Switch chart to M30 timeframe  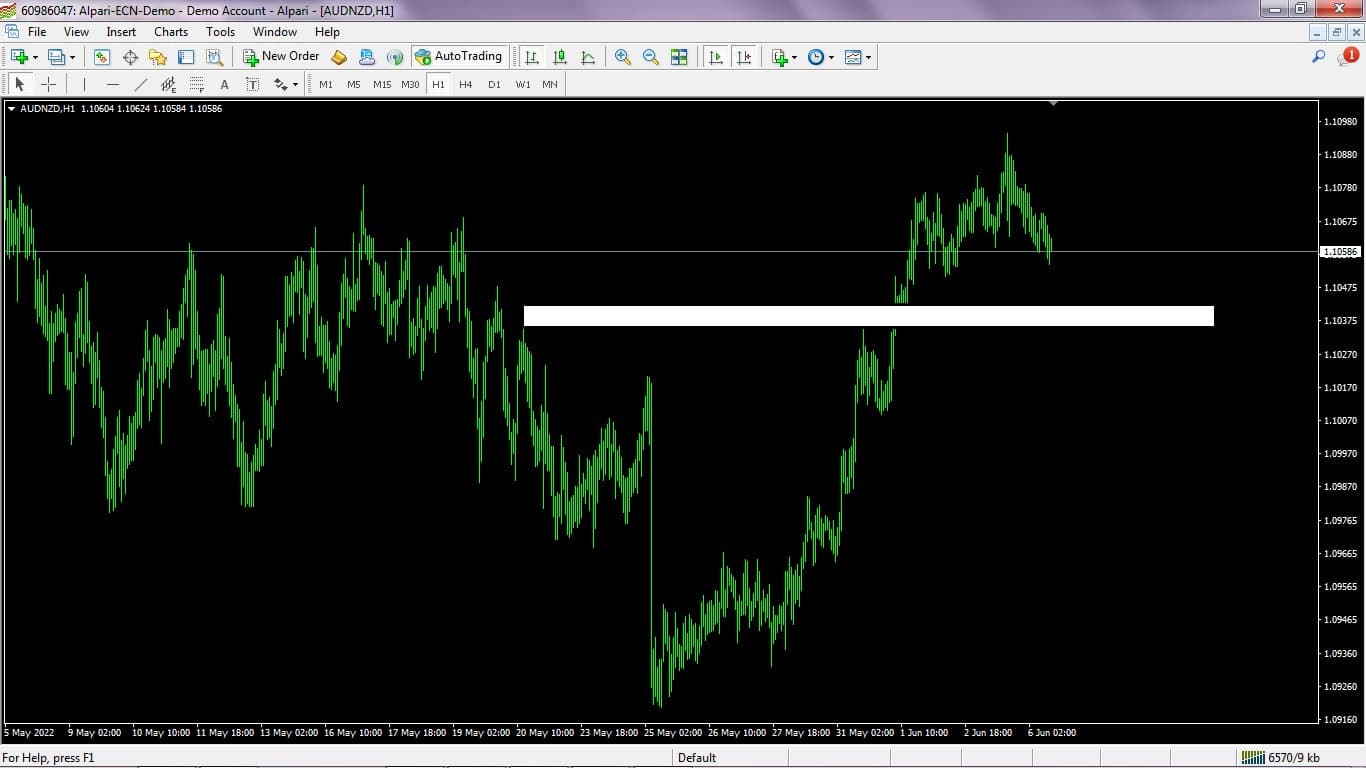point(410,84)
